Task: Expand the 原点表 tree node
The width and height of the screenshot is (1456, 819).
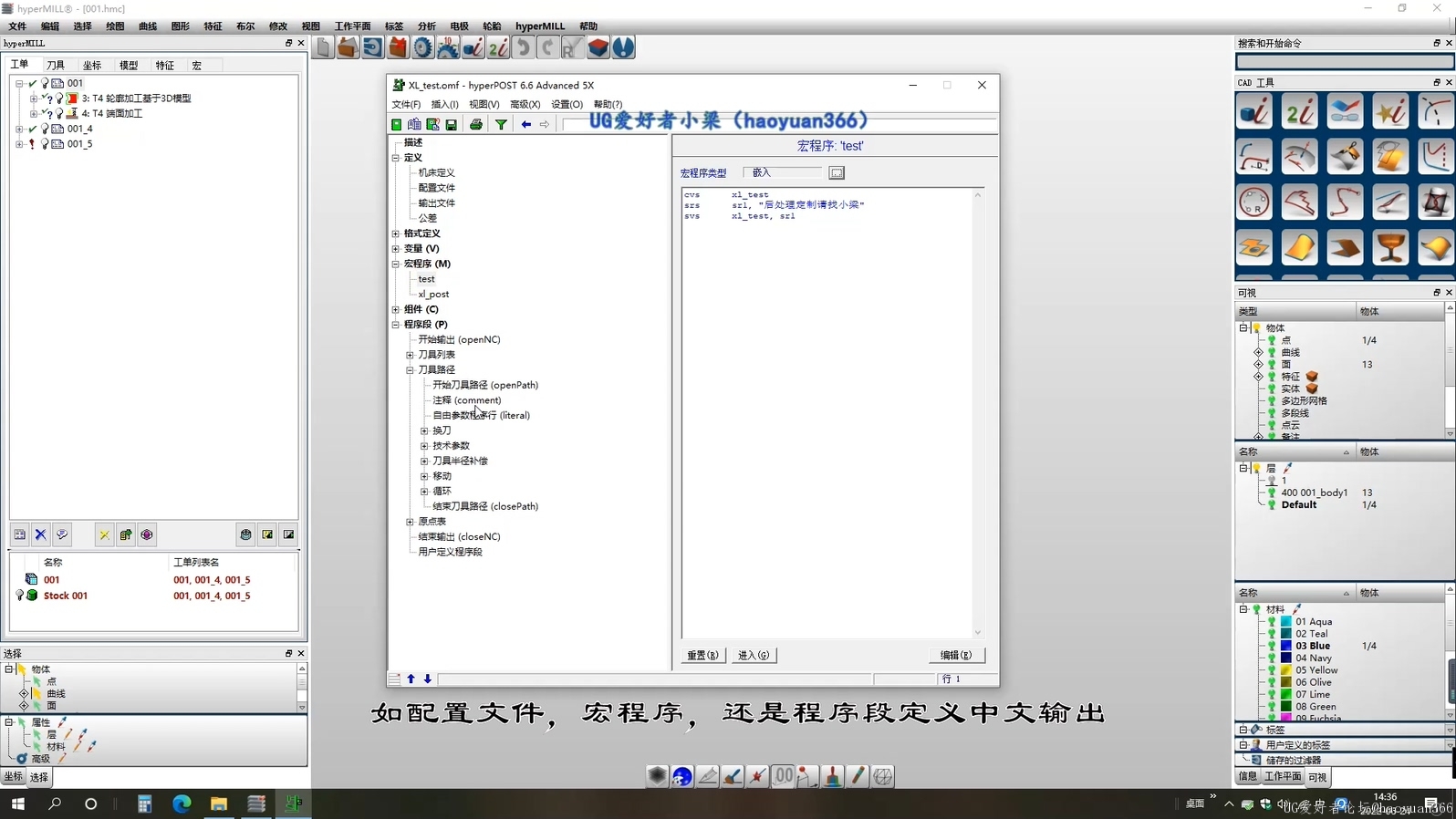Action: pyautogui.click(x=411, y=522)
